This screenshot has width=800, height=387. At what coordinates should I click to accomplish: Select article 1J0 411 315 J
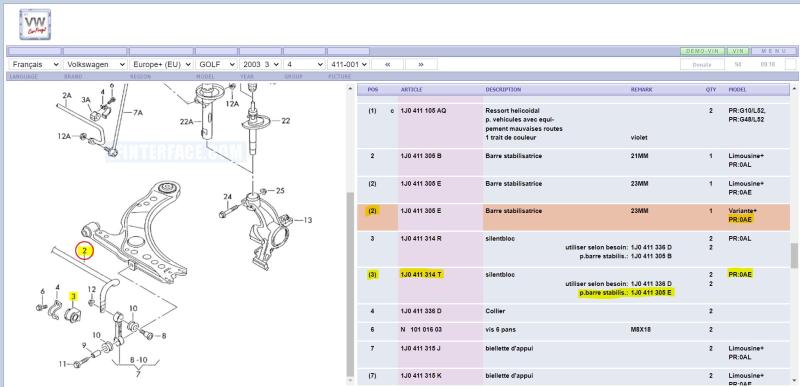(421, 349)
